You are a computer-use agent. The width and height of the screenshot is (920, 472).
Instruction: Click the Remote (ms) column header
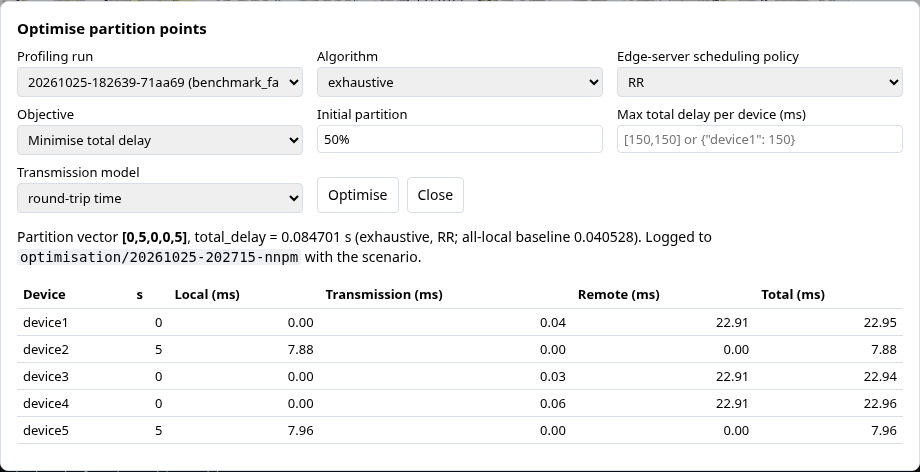click(x=618, y=295)
